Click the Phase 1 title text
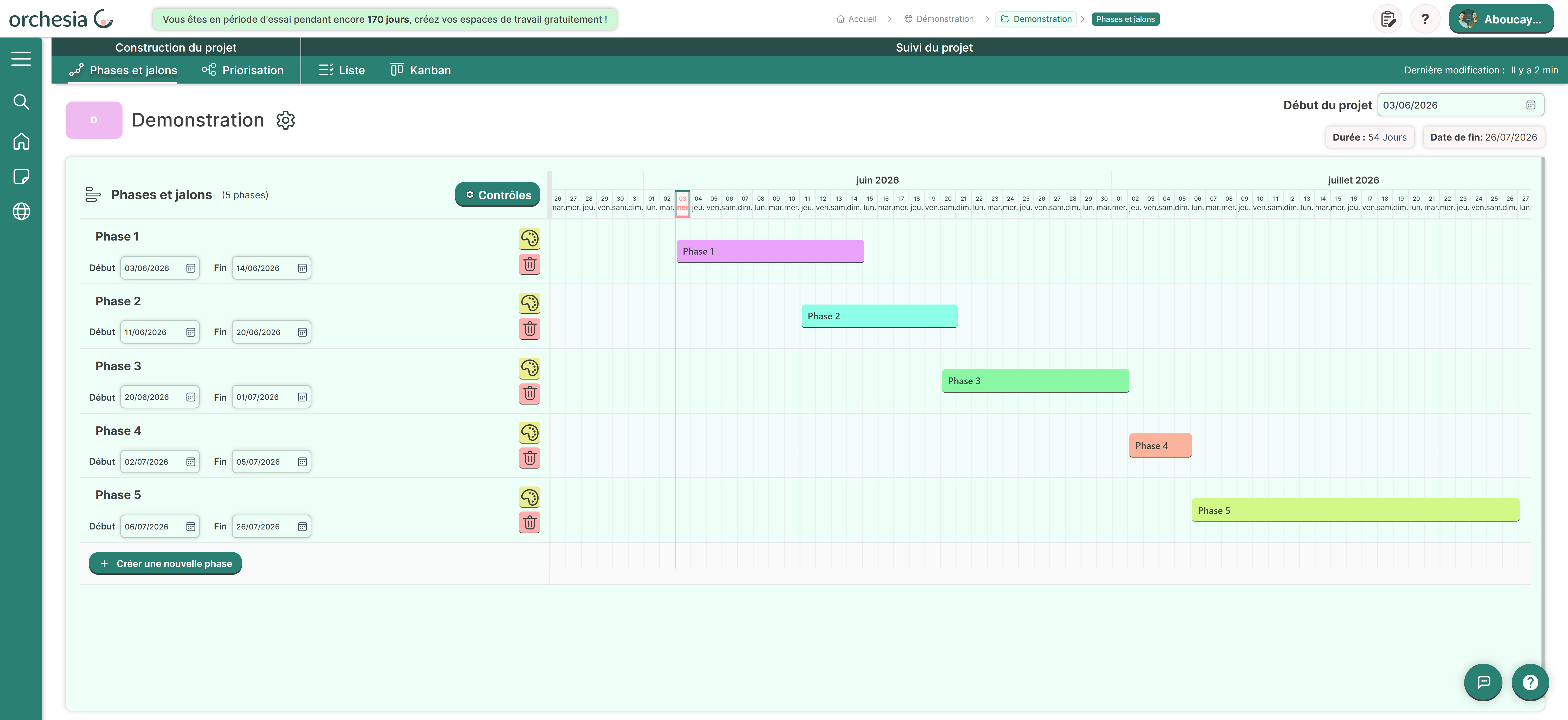 coord(118,236)
